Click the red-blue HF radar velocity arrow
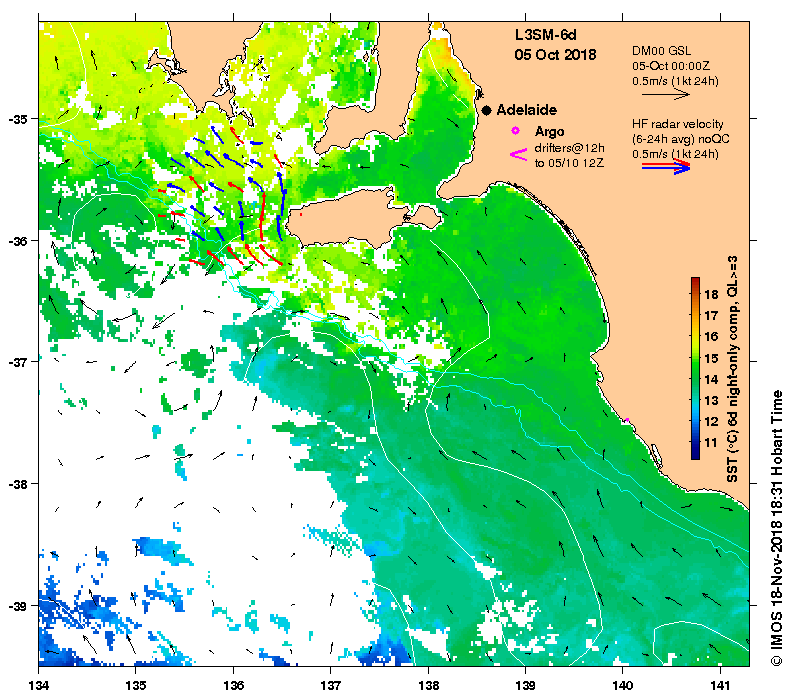Viewport: 791px width, 700px height. click(665, 166)
